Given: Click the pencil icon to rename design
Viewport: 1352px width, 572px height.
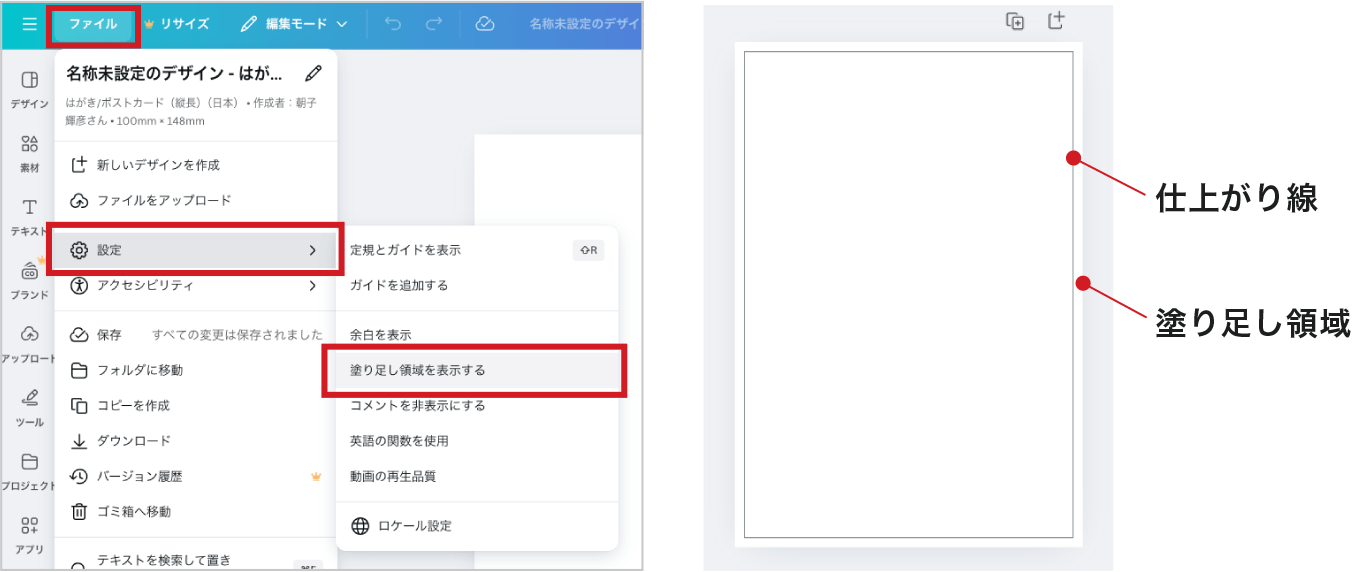Looking at the screenshot, I should point(314,73).
